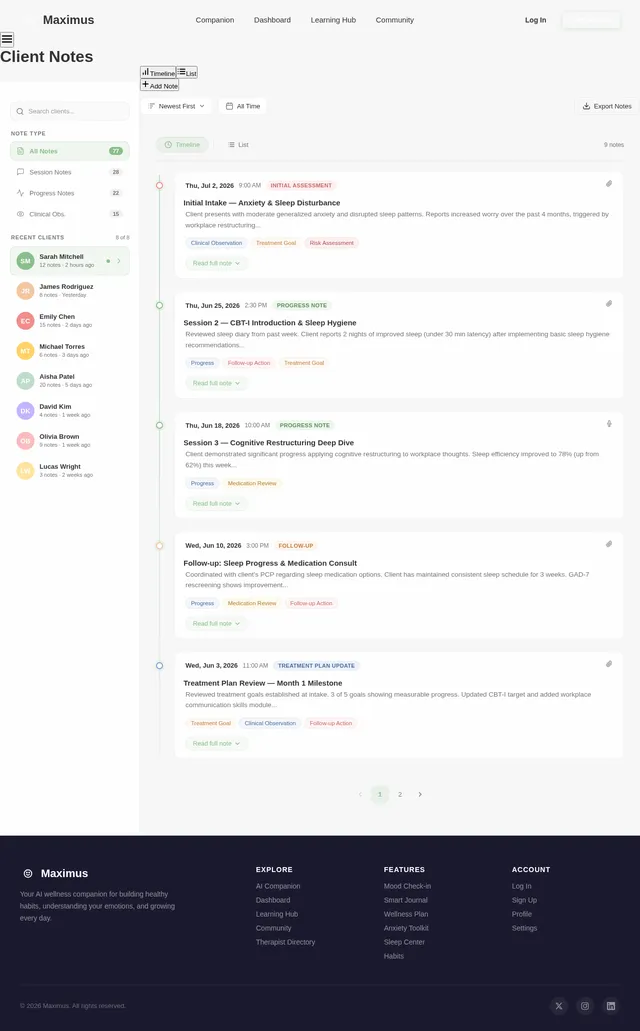This screenshot has height=1031, width=640.
Task: Open Settings footer link
Action: 524,928
